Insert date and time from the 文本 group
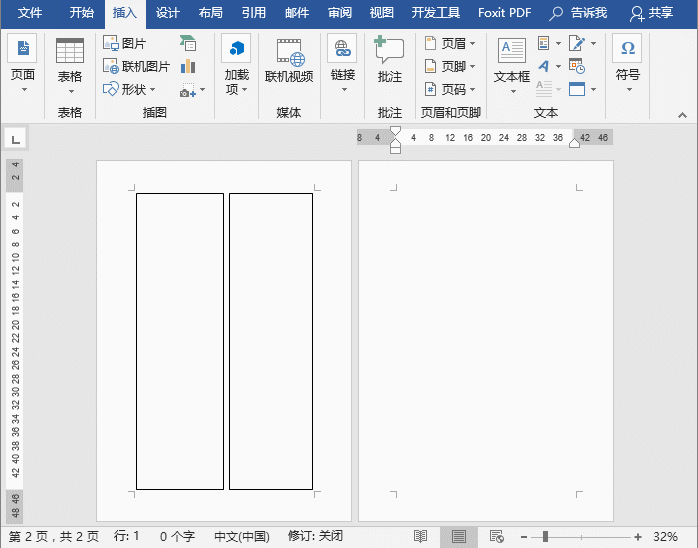Screen dimensions: 698x548 (577, 66)
